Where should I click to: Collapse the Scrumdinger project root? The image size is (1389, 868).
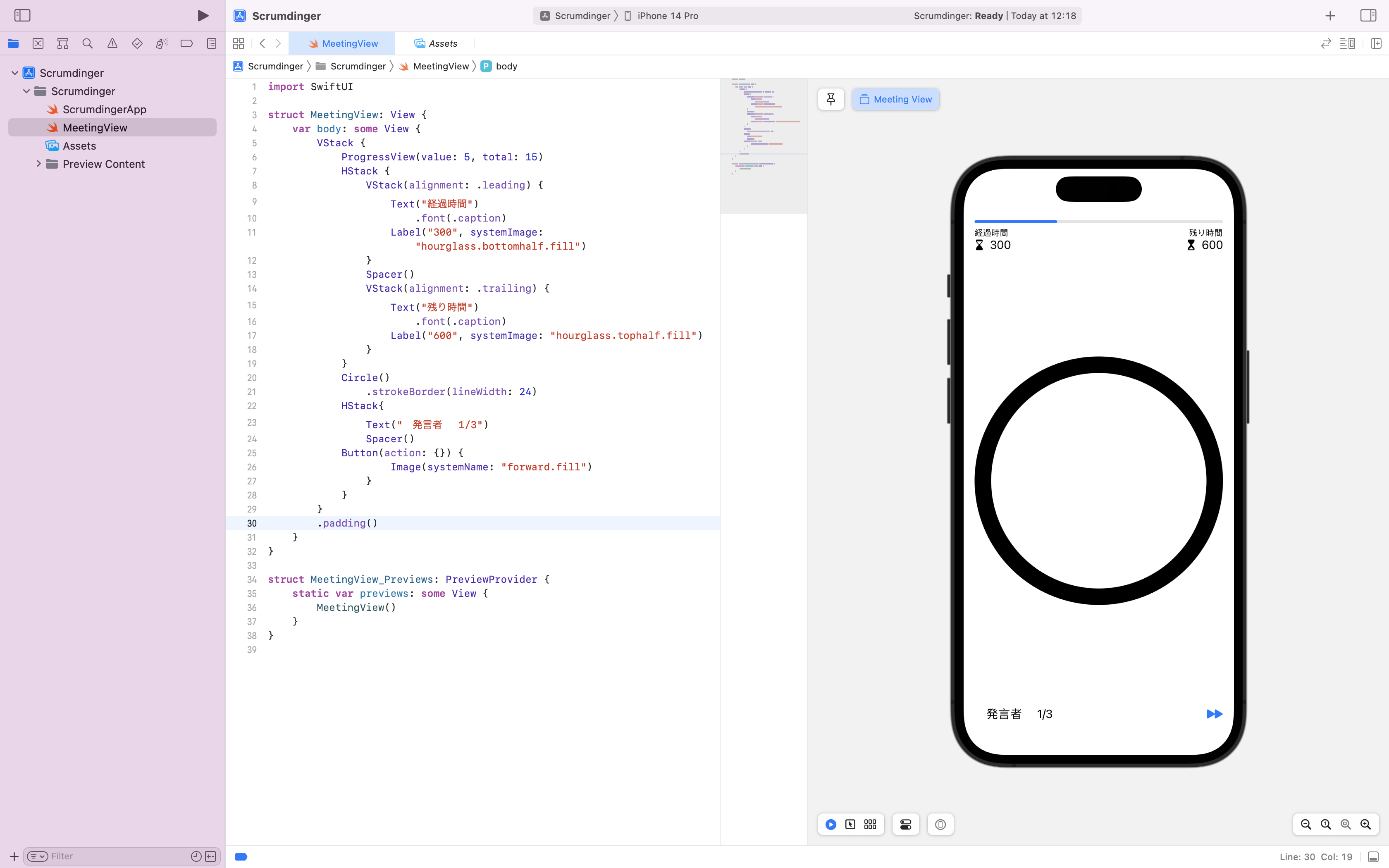coord(15,73)
